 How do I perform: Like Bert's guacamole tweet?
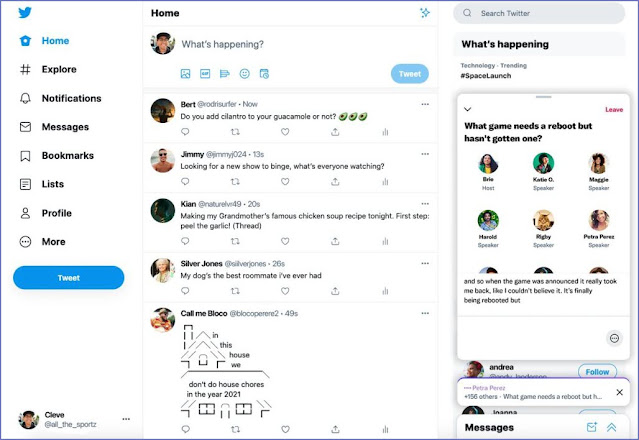285,132
